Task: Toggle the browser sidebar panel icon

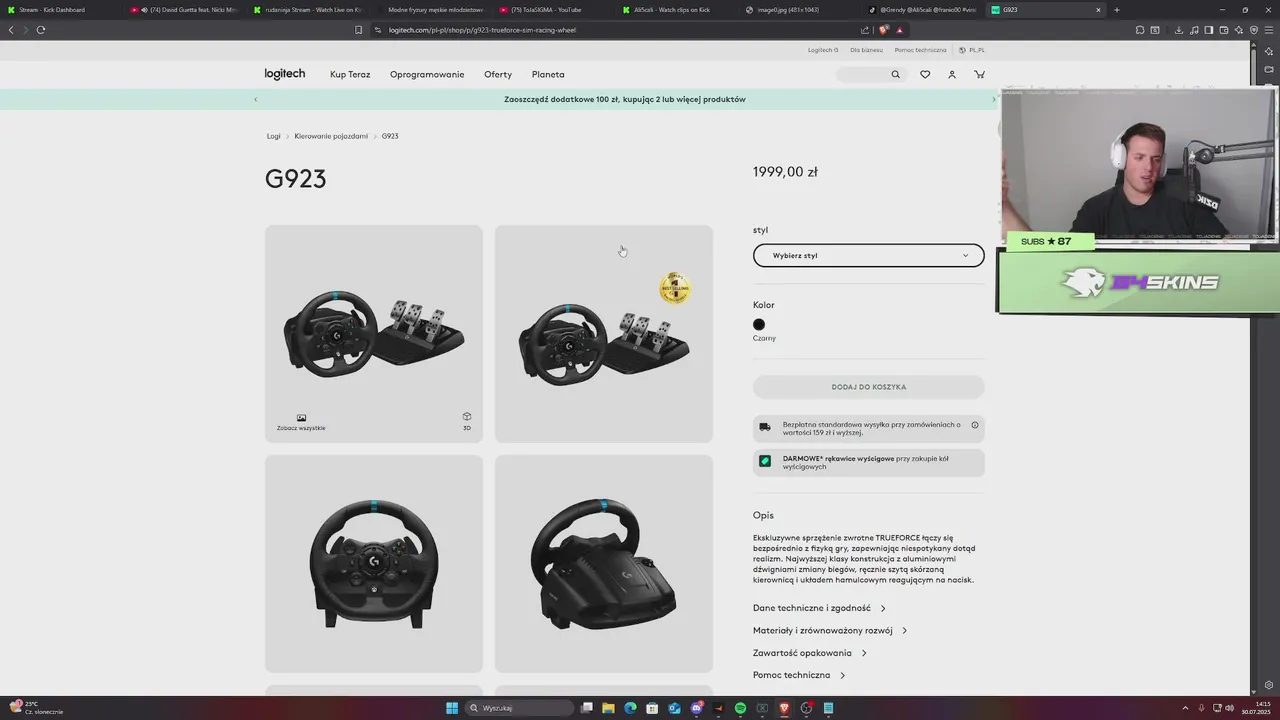Action: [x=1209, y=30]
